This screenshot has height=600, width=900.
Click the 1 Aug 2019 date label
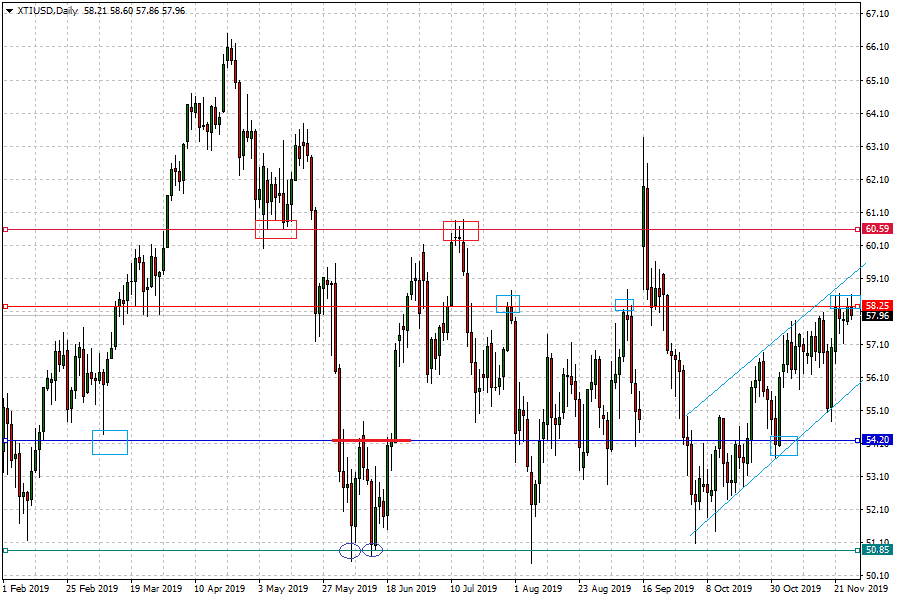[x=538, y=589]
